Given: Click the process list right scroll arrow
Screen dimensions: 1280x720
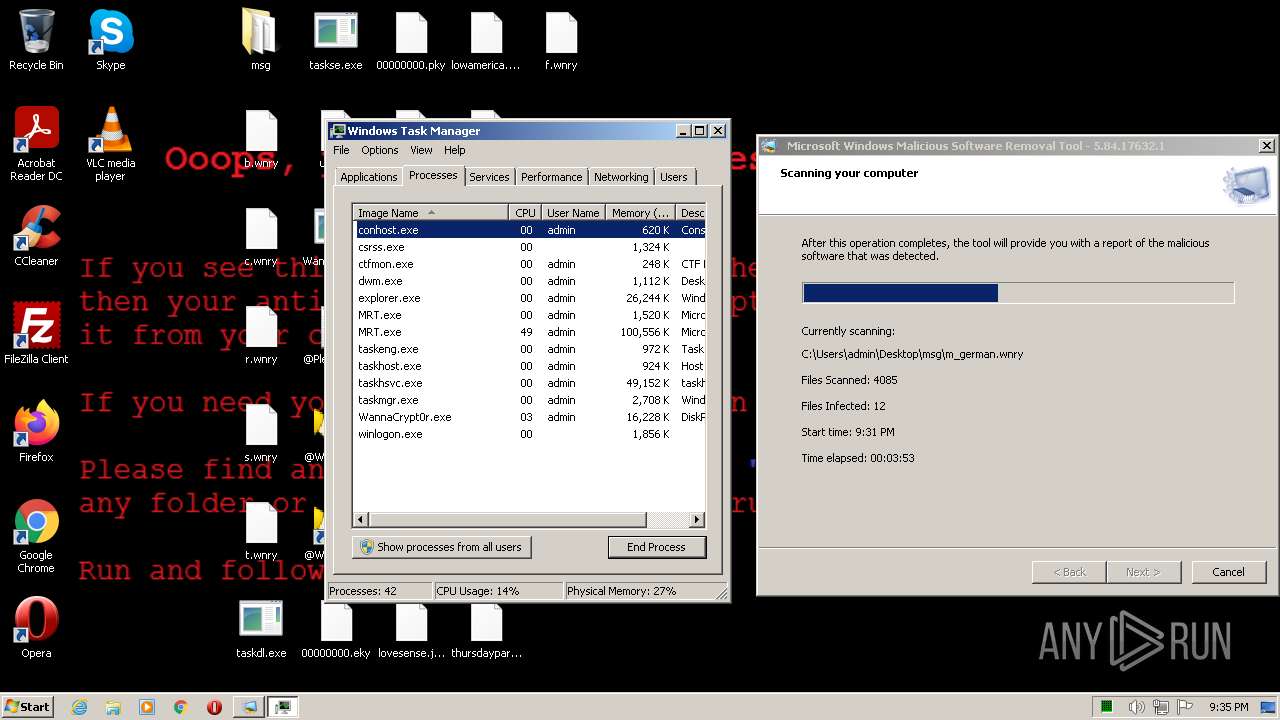Looking at the screenshot, I should tap(697, 520).
